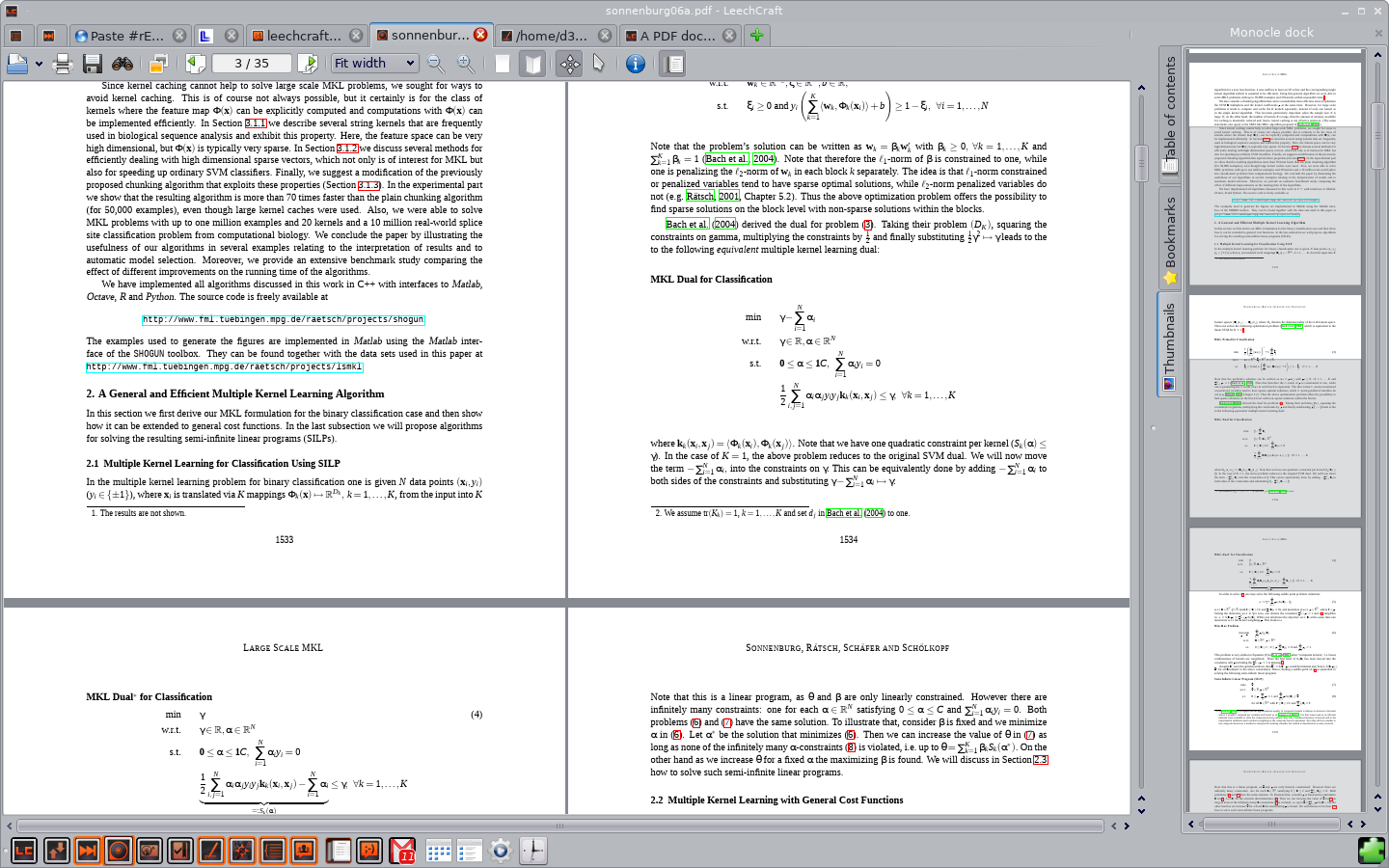
Task: Switch to single page layout
Action: point(503,64)
